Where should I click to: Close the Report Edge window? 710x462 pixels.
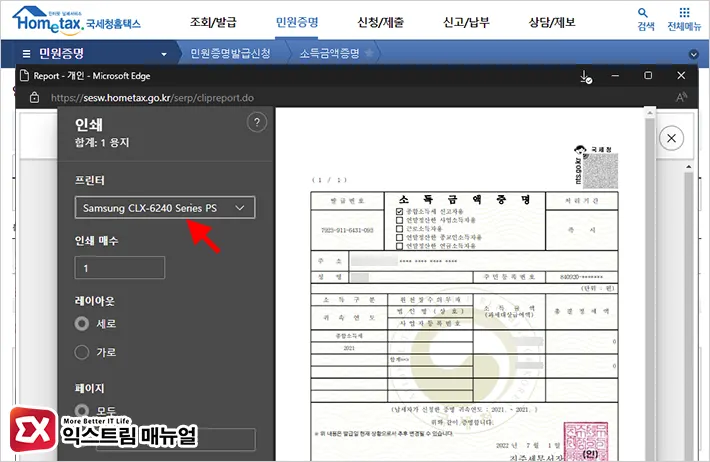coord(681,76)
